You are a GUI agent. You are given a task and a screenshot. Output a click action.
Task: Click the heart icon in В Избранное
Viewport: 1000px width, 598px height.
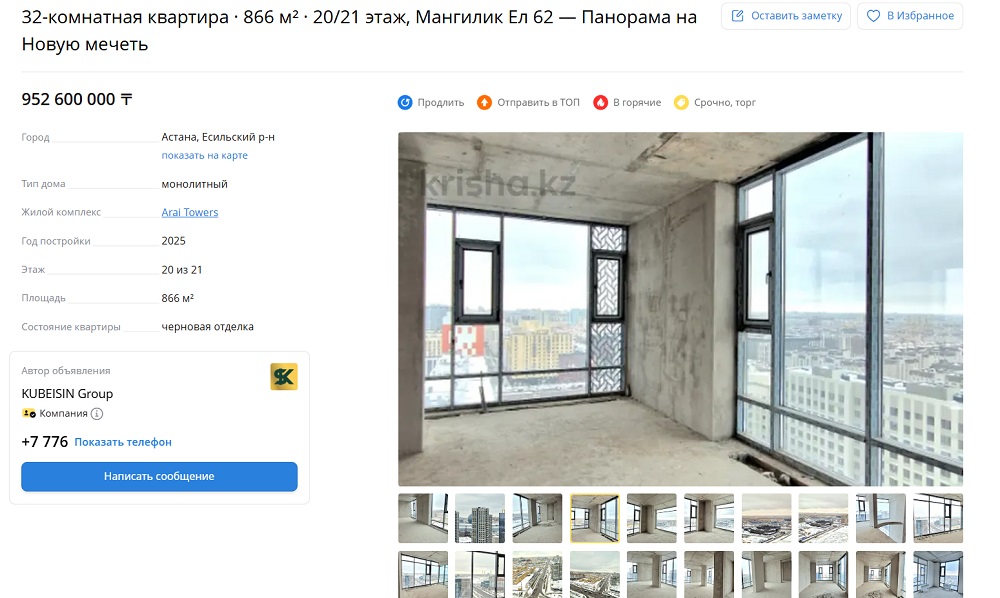(874, 16)
